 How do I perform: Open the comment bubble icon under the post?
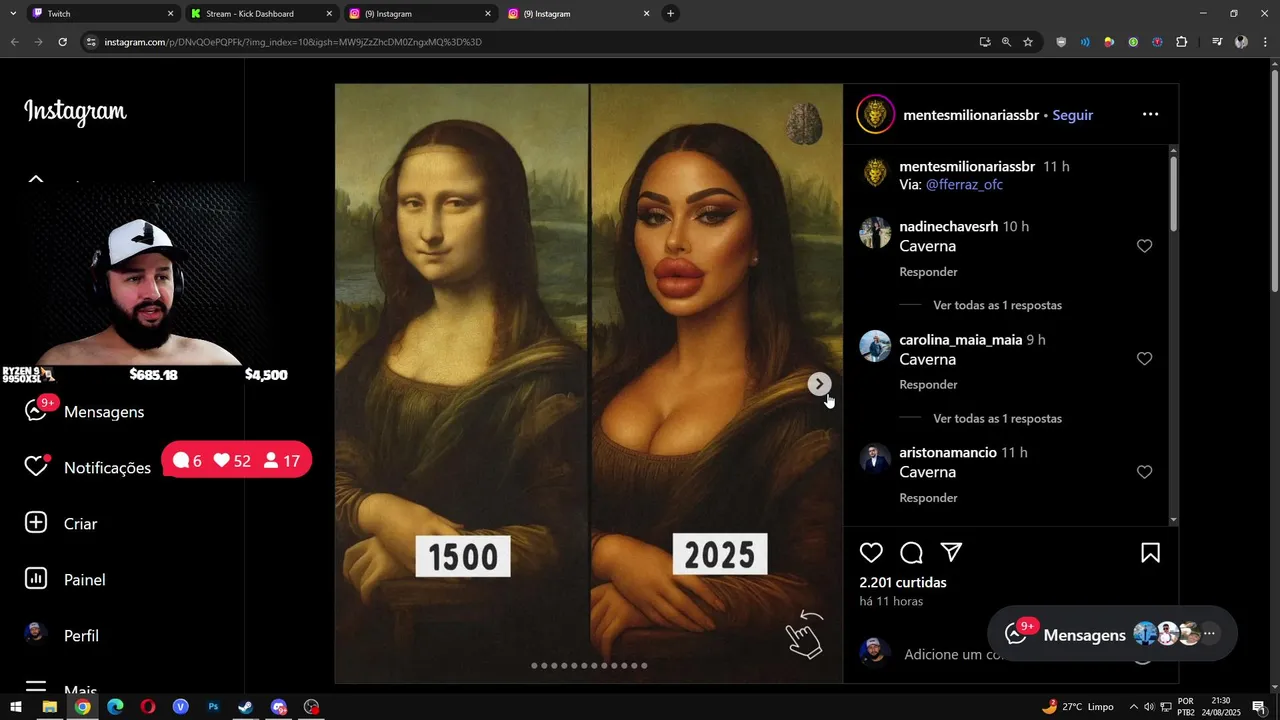[911, 553]
